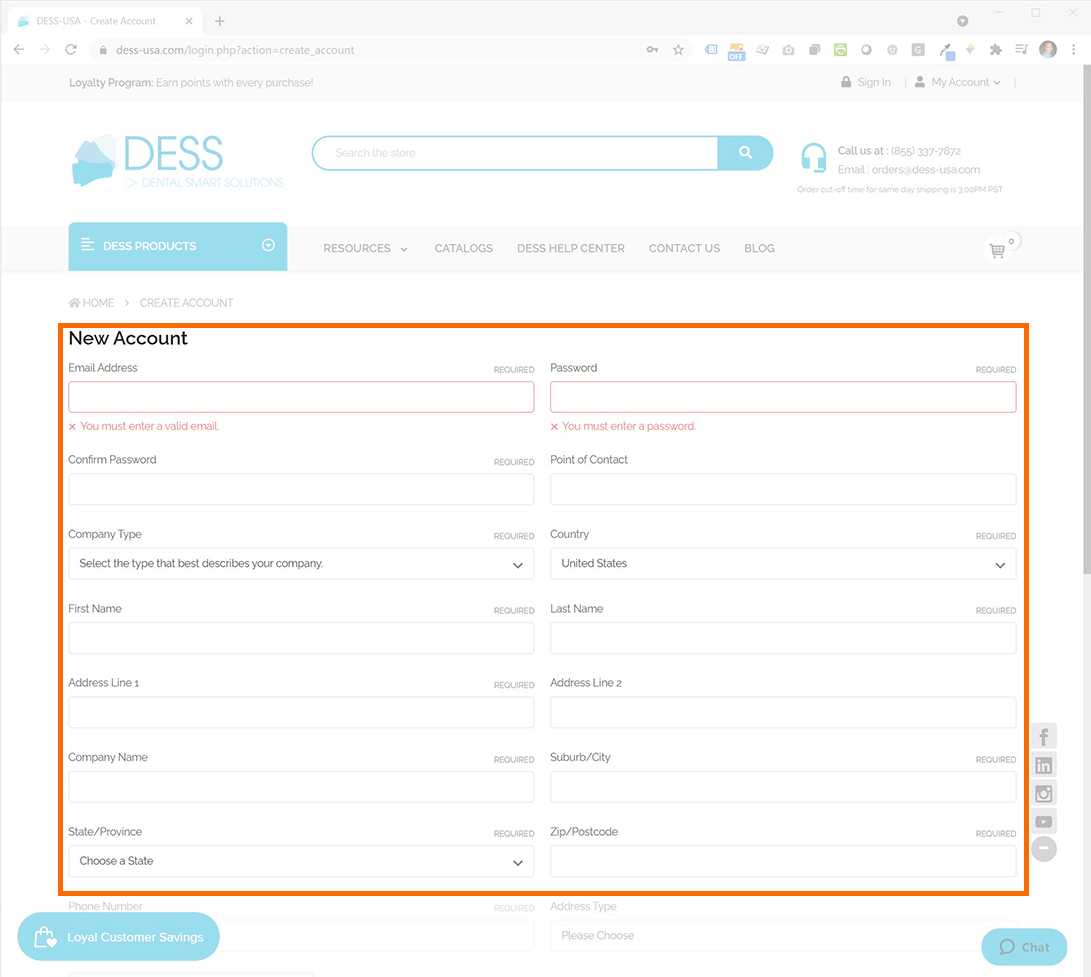The image size is (1091, 977).
Task: Click the Last Name input field
Action: [783, 638]
